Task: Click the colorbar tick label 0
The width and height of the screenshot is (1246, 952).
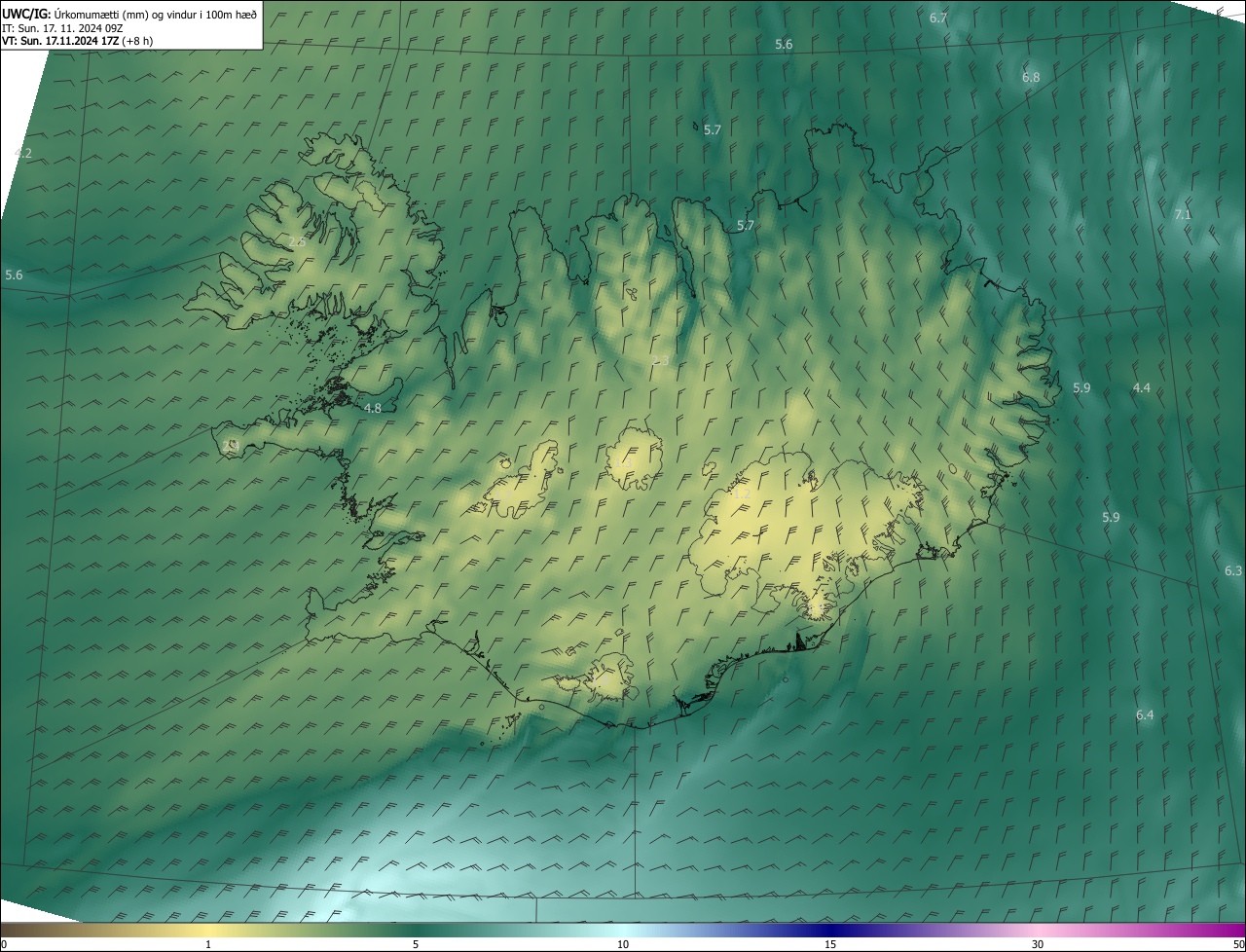Action: [x=4, y=944]
